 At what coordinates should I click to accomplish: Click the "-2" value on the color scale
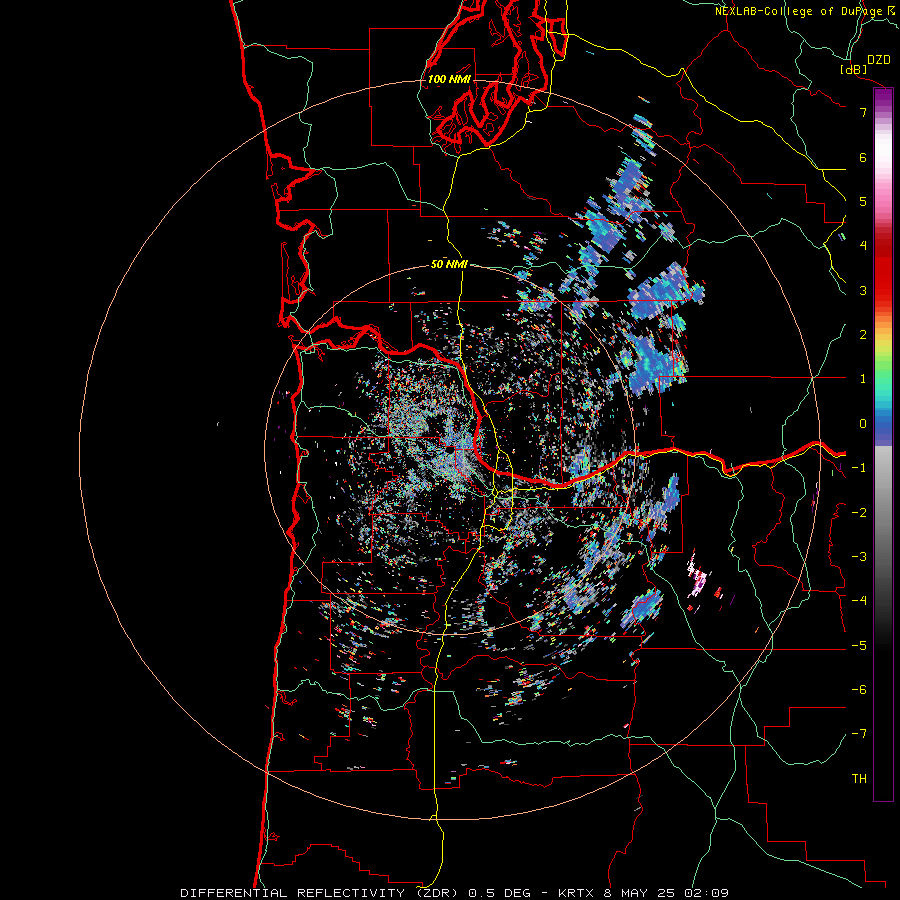pyautogui.click(x=859, y=513)
